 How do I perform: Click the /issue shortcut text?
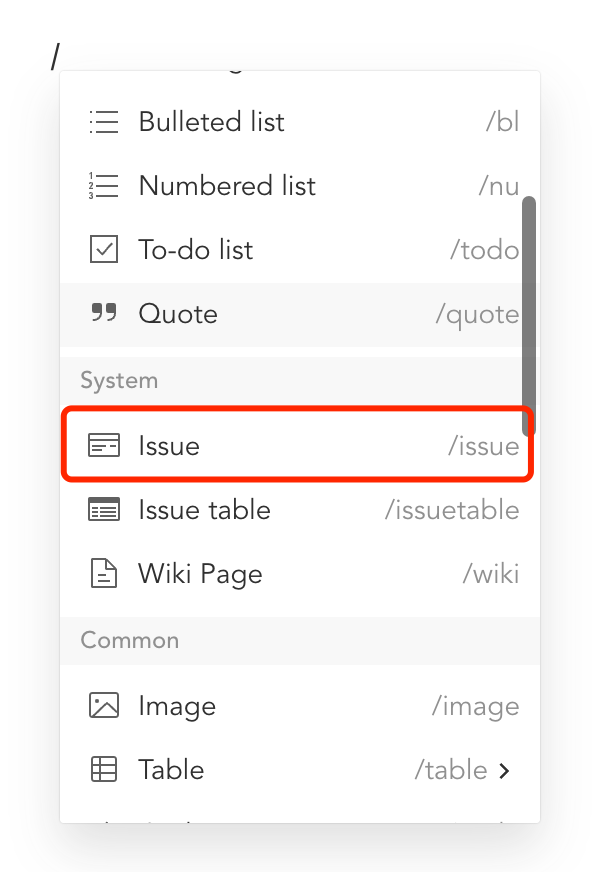pyautogui.click(x=484, y=446)
